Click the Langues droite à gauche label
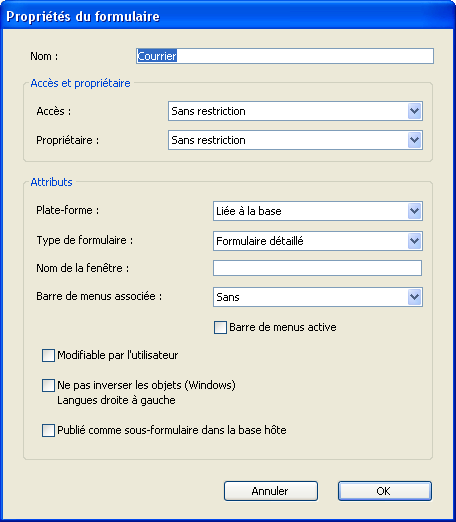The image size is (456, 522). tap(116, 400)
